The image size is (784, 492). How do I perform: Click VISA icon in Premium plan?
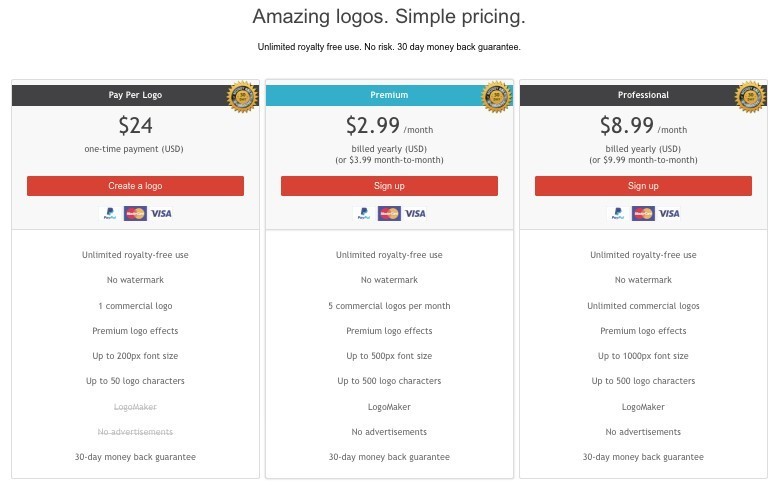[415, 214]
